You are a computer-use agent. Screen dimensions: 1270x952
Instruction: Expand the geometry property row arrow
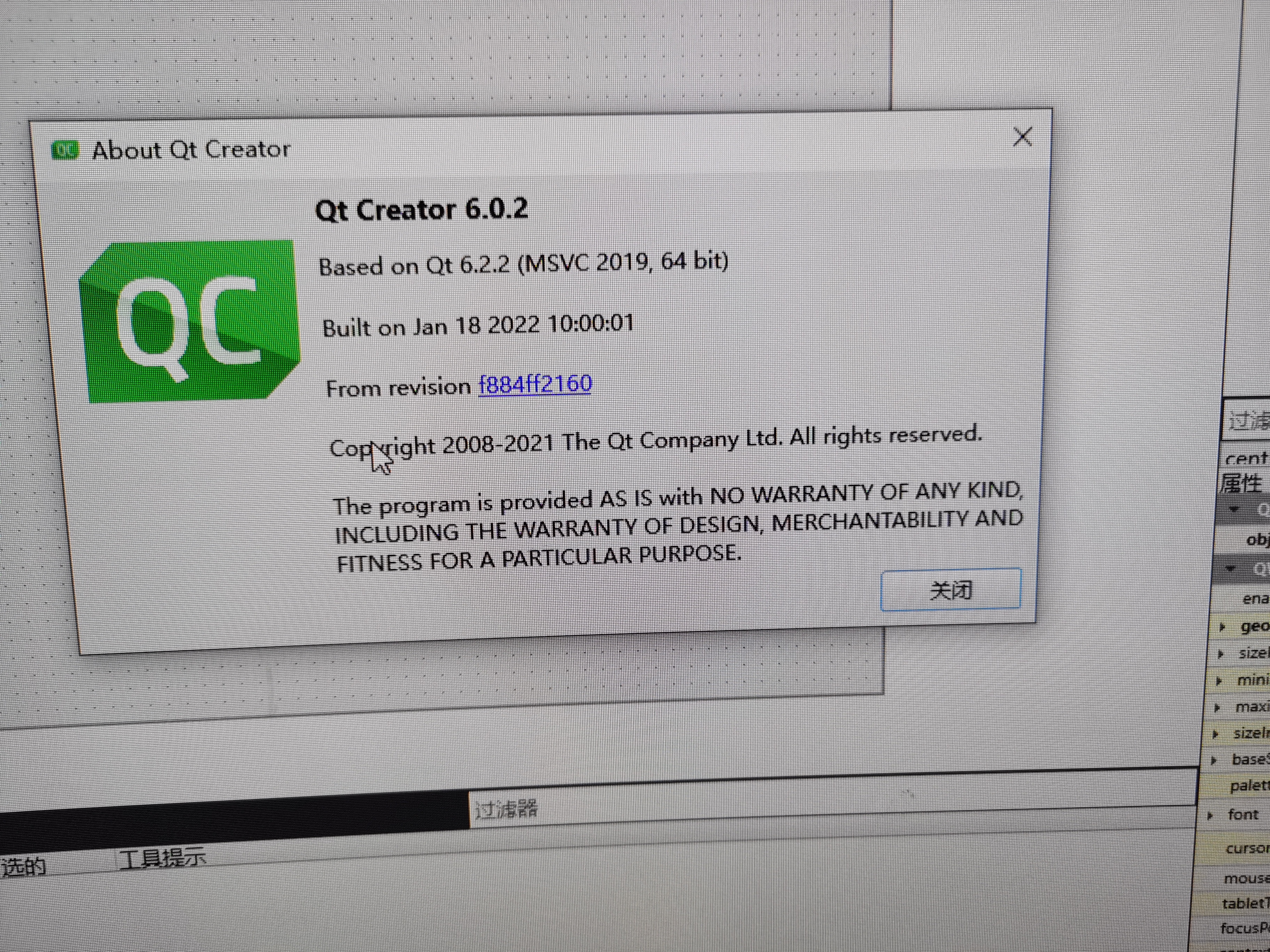[1222, 627]
